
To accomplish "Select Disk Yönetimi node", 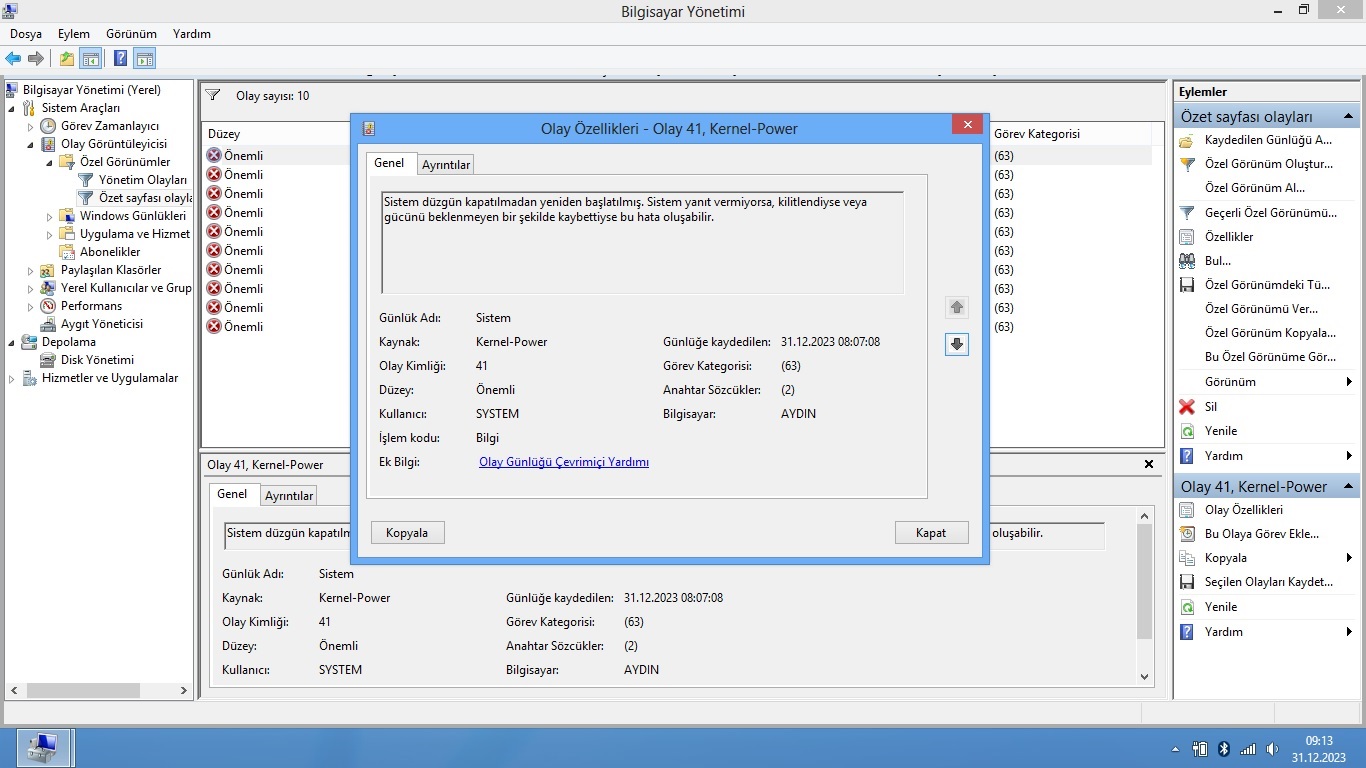I will coord(97,360).
